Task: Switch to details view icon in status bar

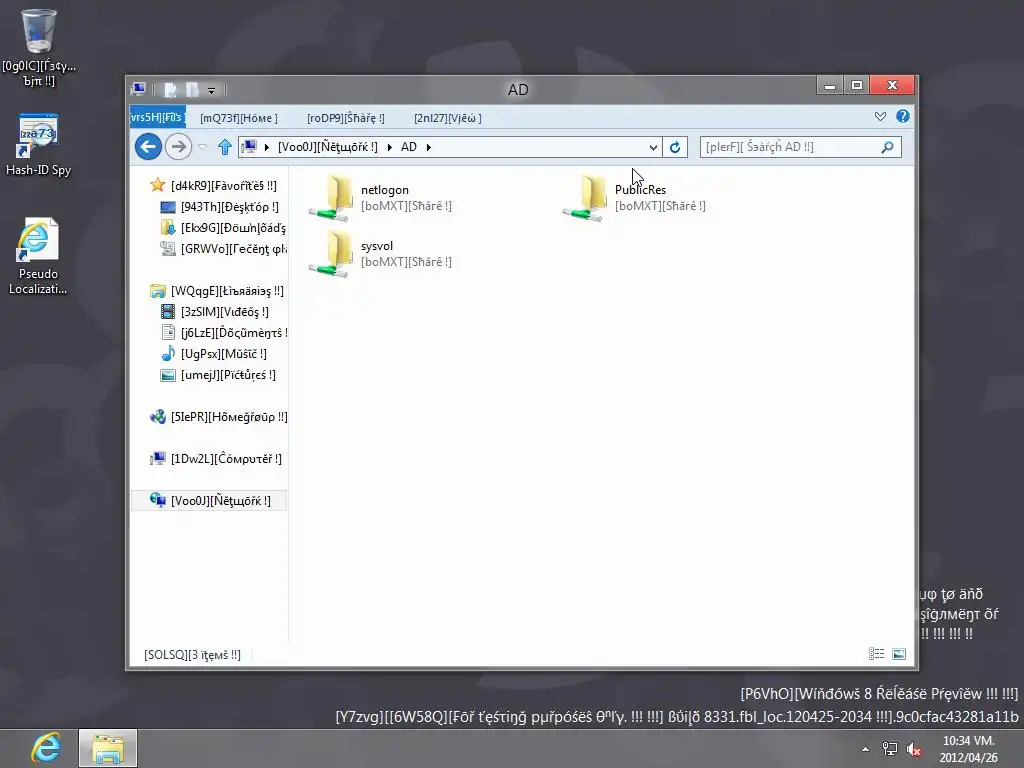Action: tap(876, 654)
